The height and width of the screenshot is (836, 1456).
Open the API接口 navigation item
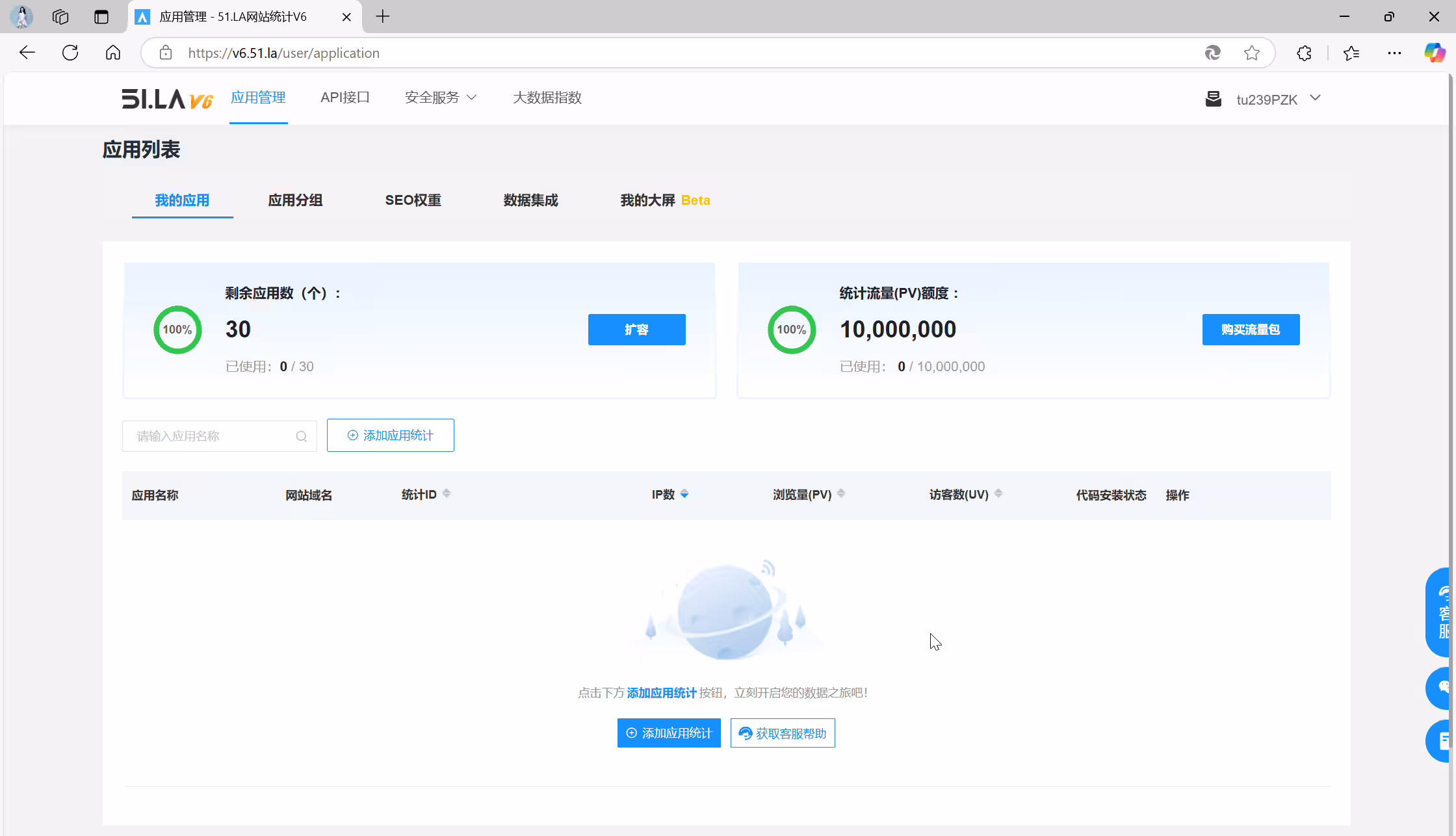click(x=345, y=98)
